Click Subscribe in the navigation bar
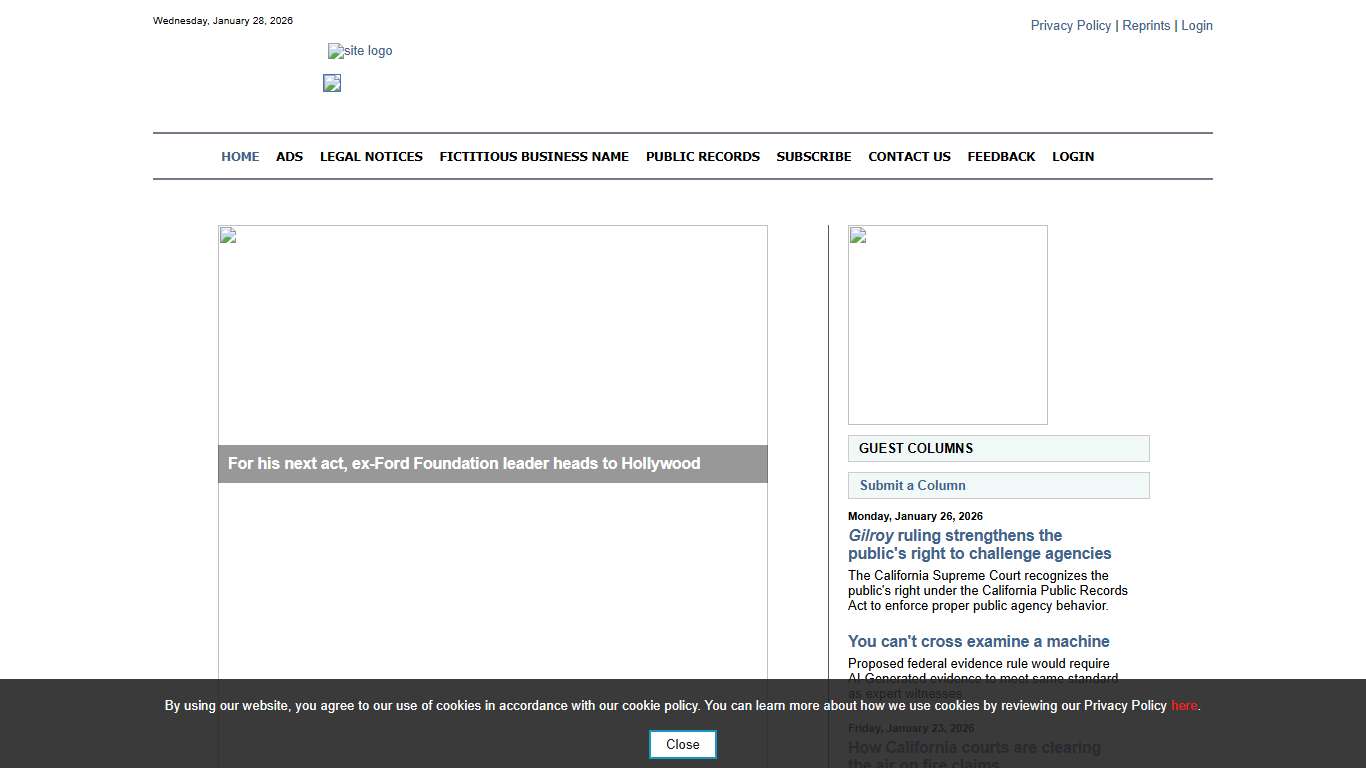The height and width of the screenshot is (768, 1366). (x=814, y=157)
